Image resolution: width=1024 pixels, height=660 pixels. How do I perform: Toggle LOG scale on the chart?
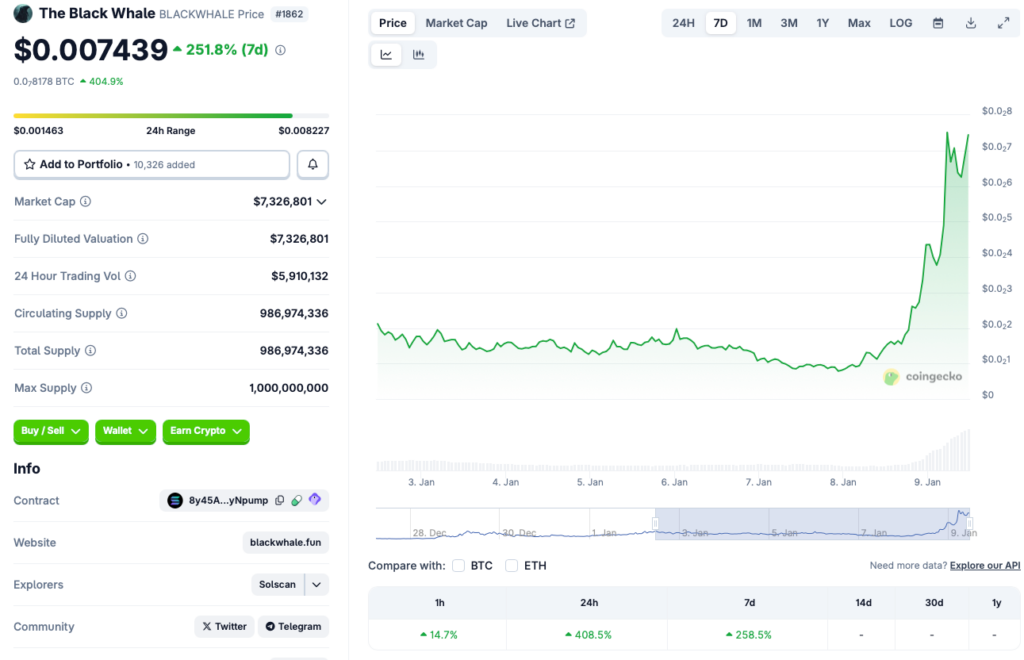coord(901,23)
